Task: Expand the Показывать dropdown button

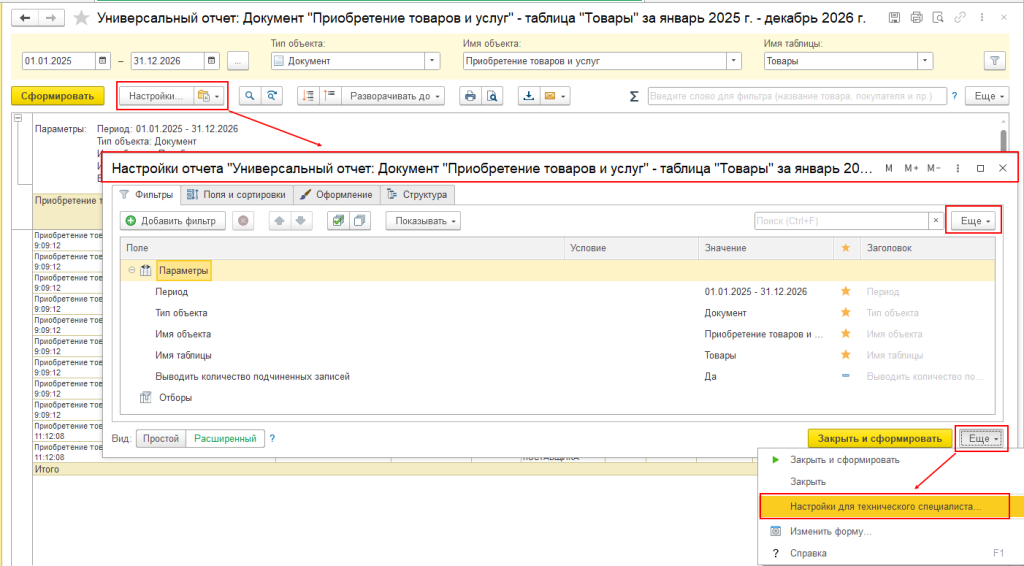Action: tap(425, 220)
